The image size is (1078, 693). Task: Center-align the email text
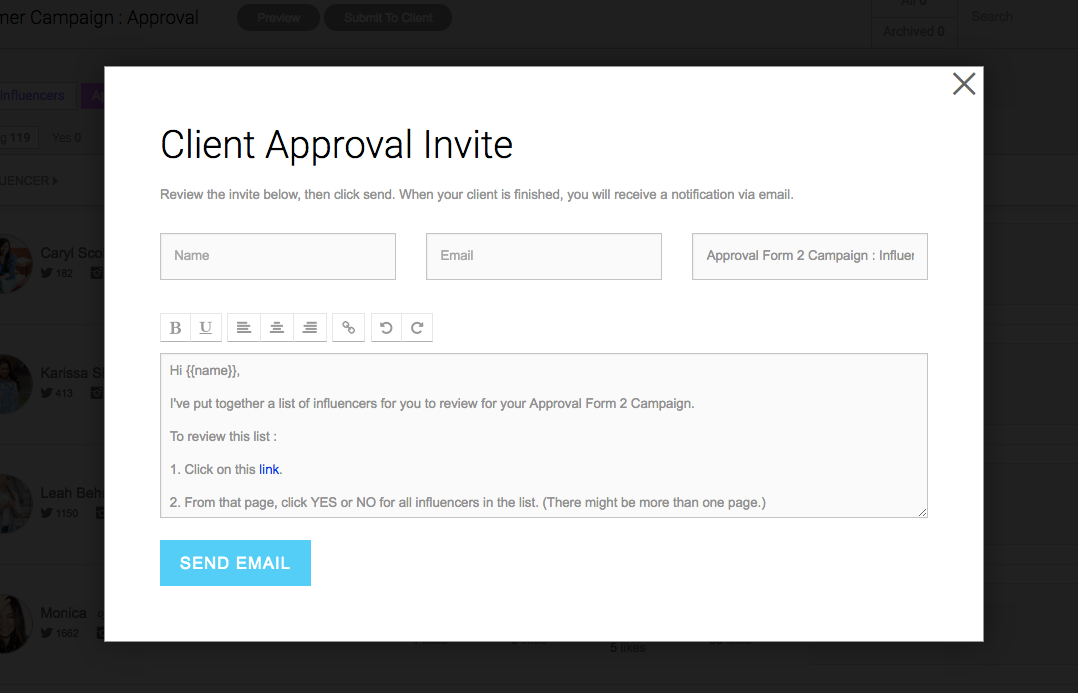(x=276, y=328)
